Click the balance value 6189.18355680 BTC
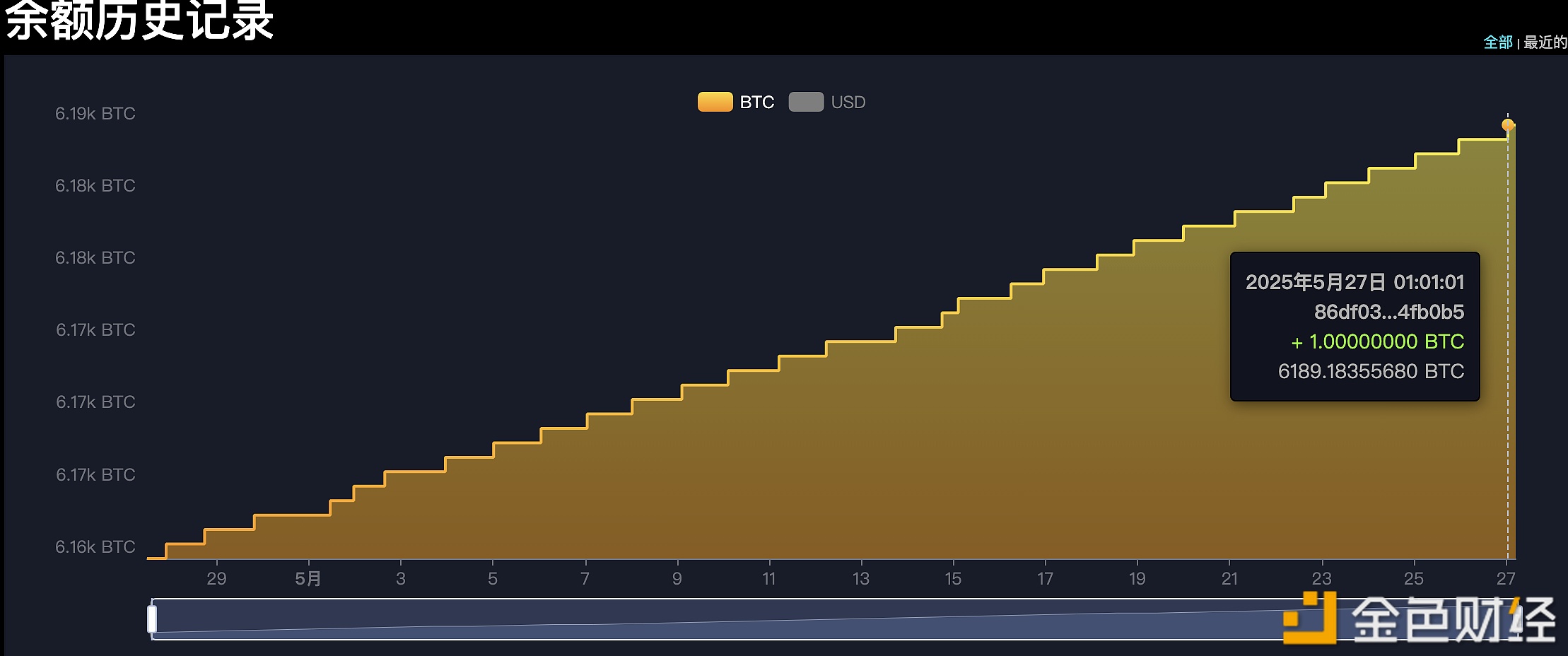The image size is (1568, 656). [x=1371, y=371]
